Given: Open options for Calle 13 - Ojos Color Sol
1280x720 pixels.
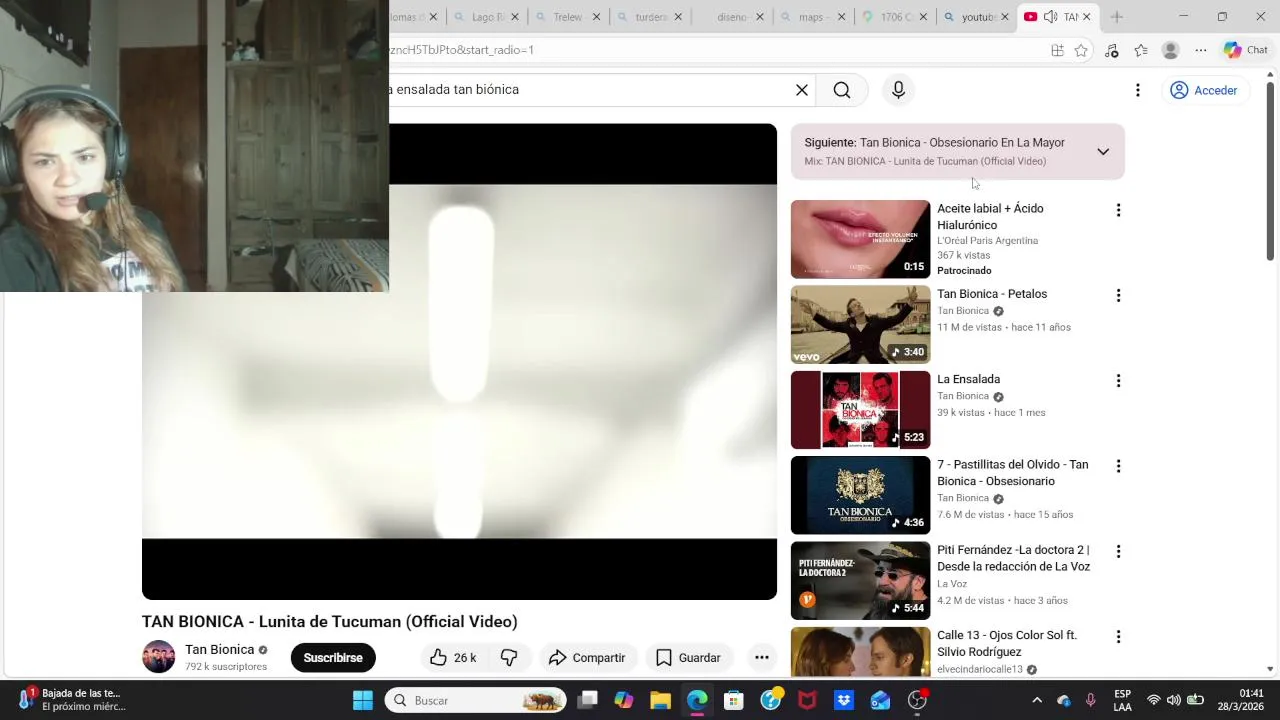Looking at the screenshot, I should pyautogui.click(x=1118, y=636).
